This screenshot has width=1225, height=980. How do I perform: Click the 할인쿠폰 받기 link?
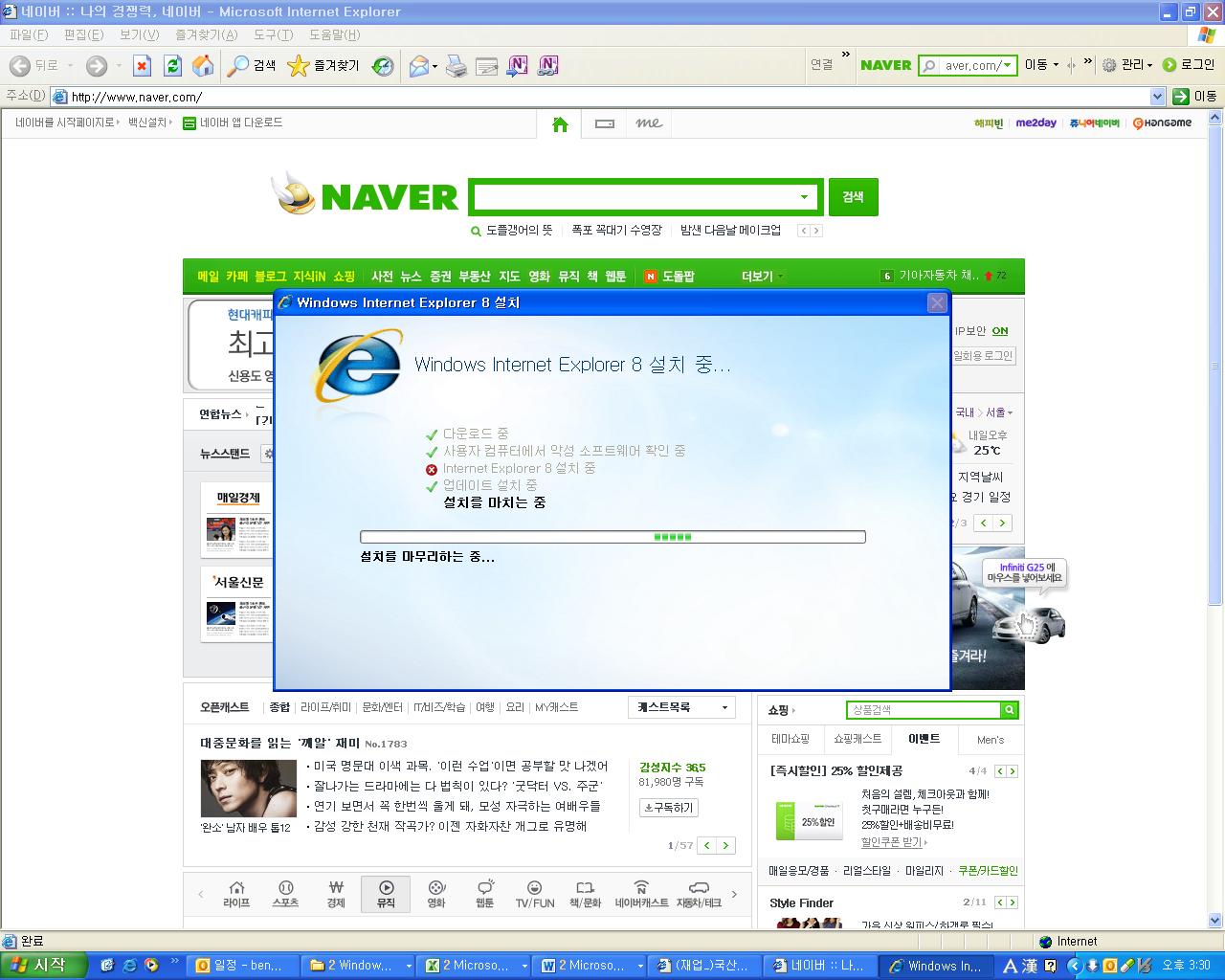point(890,842)
